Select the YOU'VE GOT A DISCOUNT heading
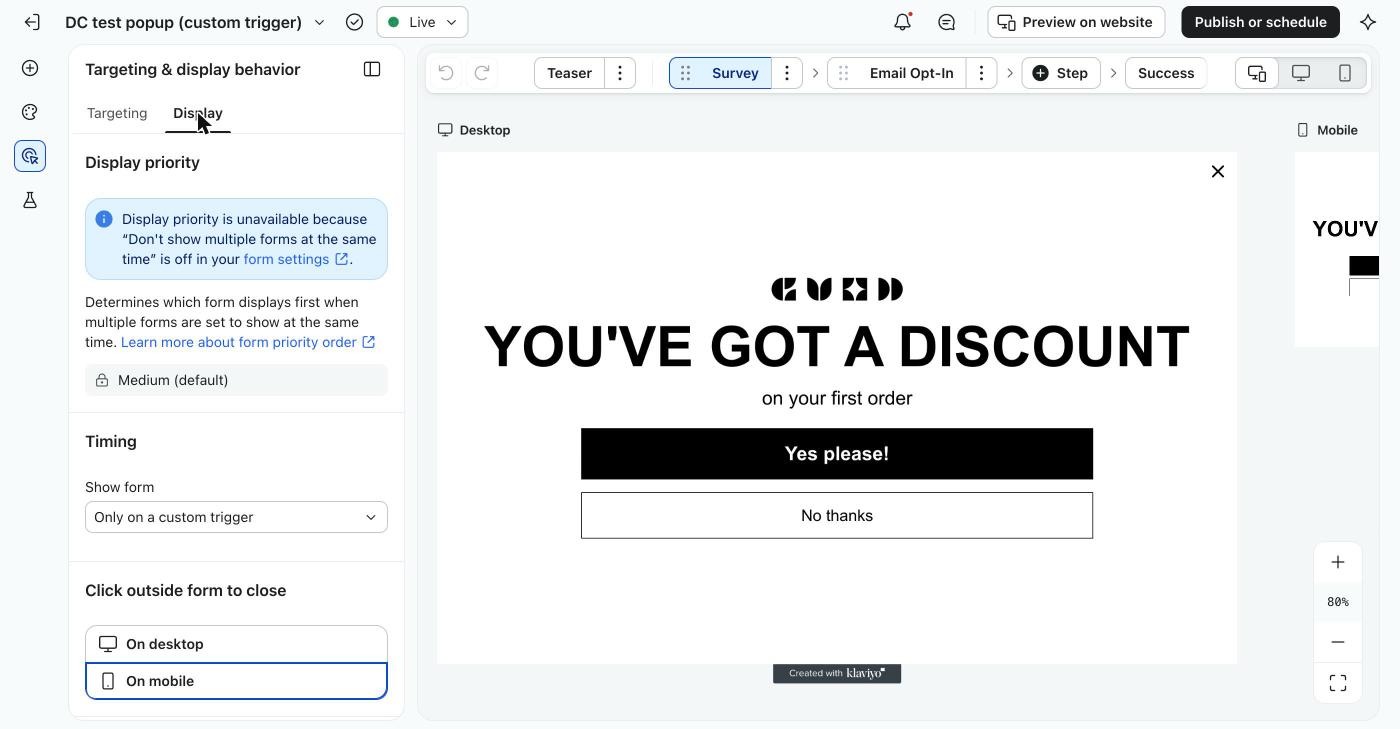The width and height of the screenshot is (1400, 729). point(837,346)
